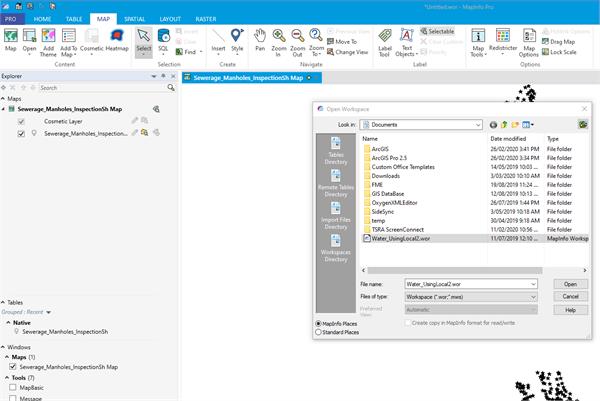600x401 pixels.
Task: Open the SQL selection tool
Action: tap(163, 41)
